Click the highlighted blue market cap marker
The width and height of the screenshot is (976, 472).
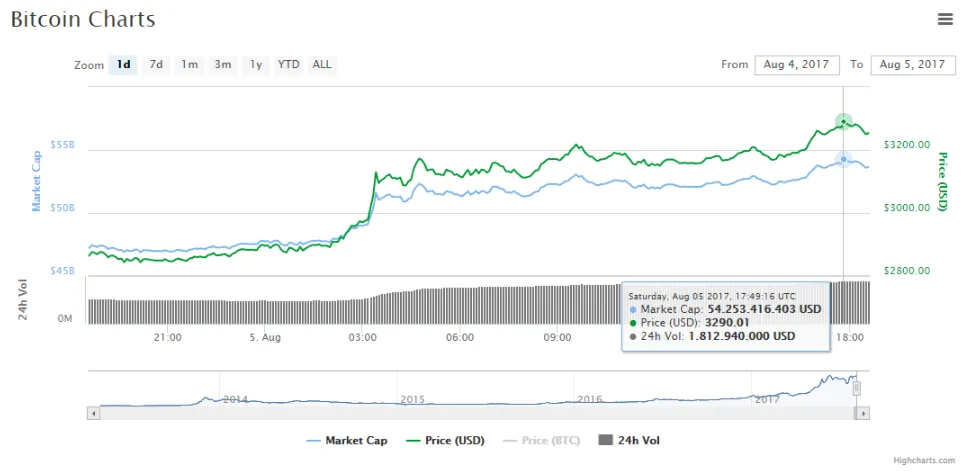tap(843, 159)
